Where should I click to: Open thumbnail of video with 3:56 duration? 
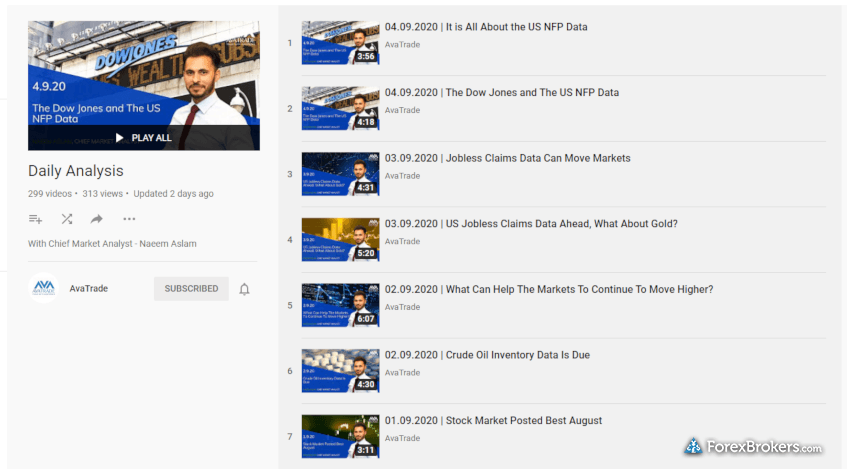(340, 43)
